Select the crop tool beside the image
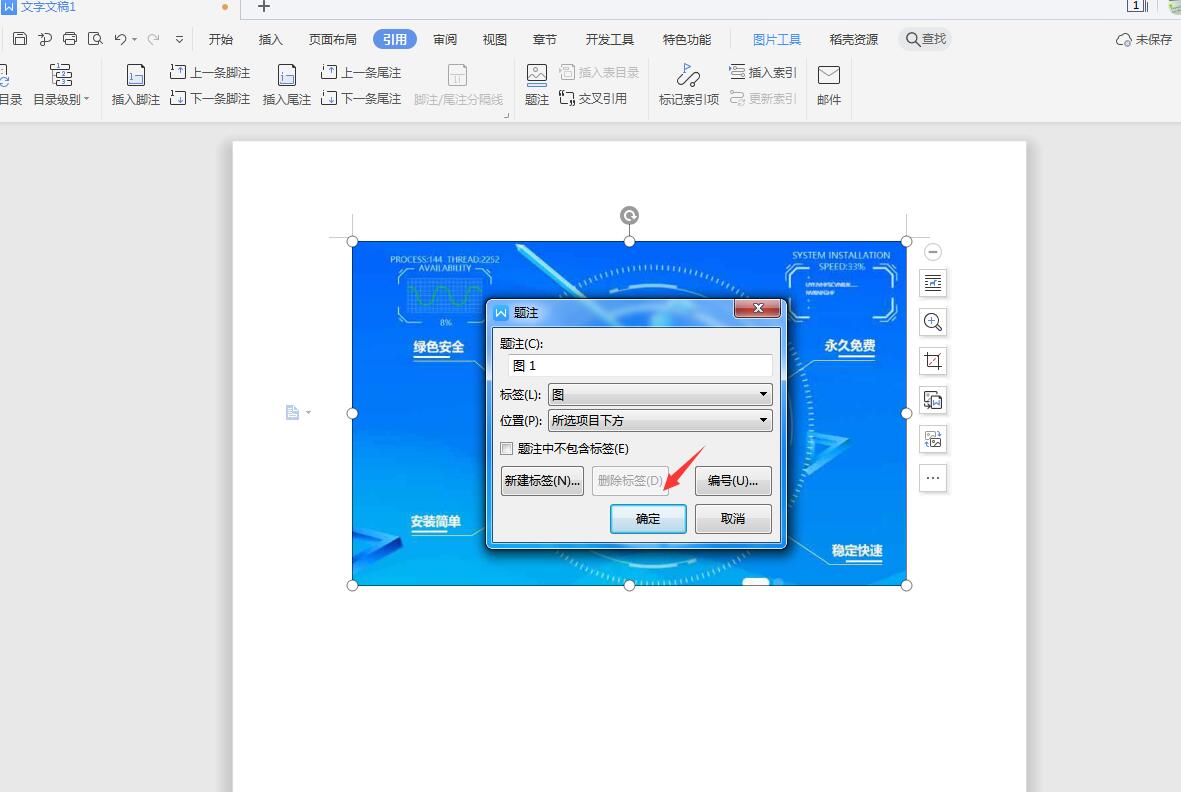The height and width of the screenshot is (792, 1181). pyautogui.click(x=933, y=361)
